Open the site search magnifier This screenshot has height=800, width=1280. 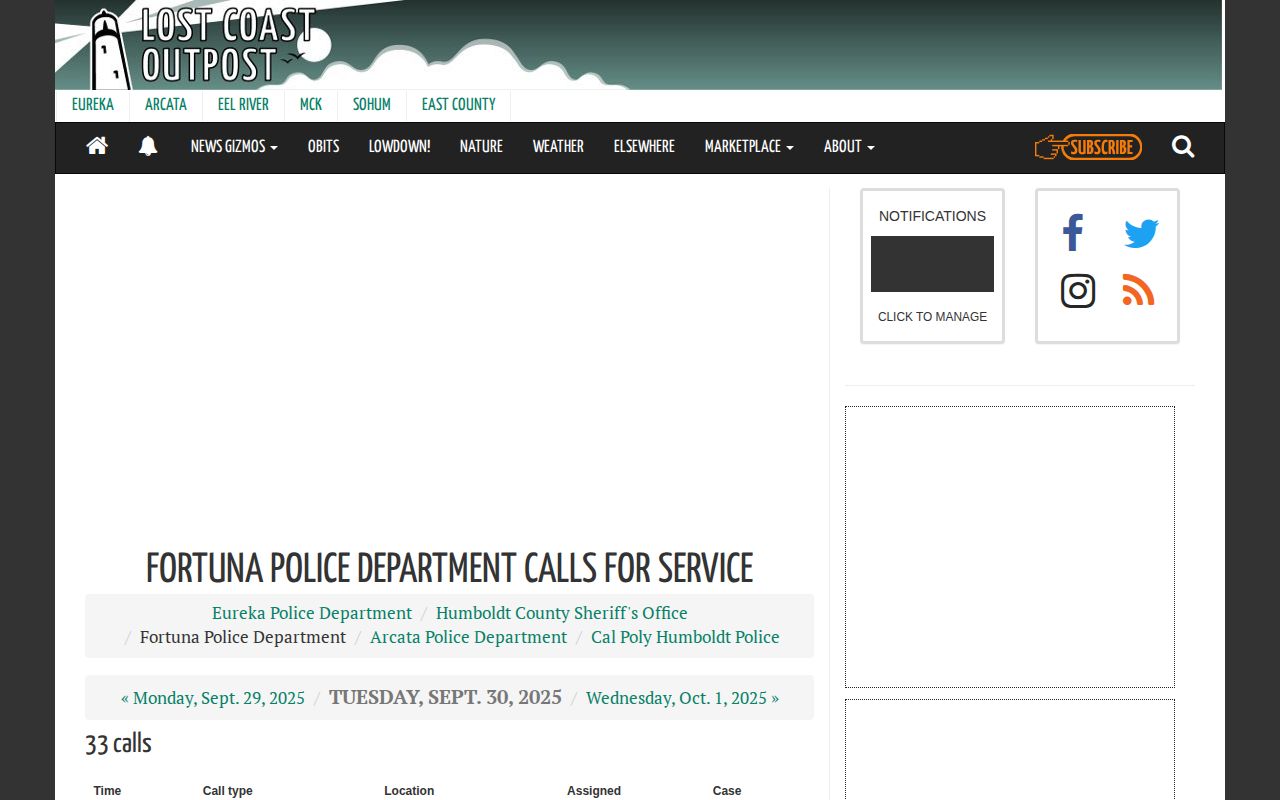tap(1183, 147)
